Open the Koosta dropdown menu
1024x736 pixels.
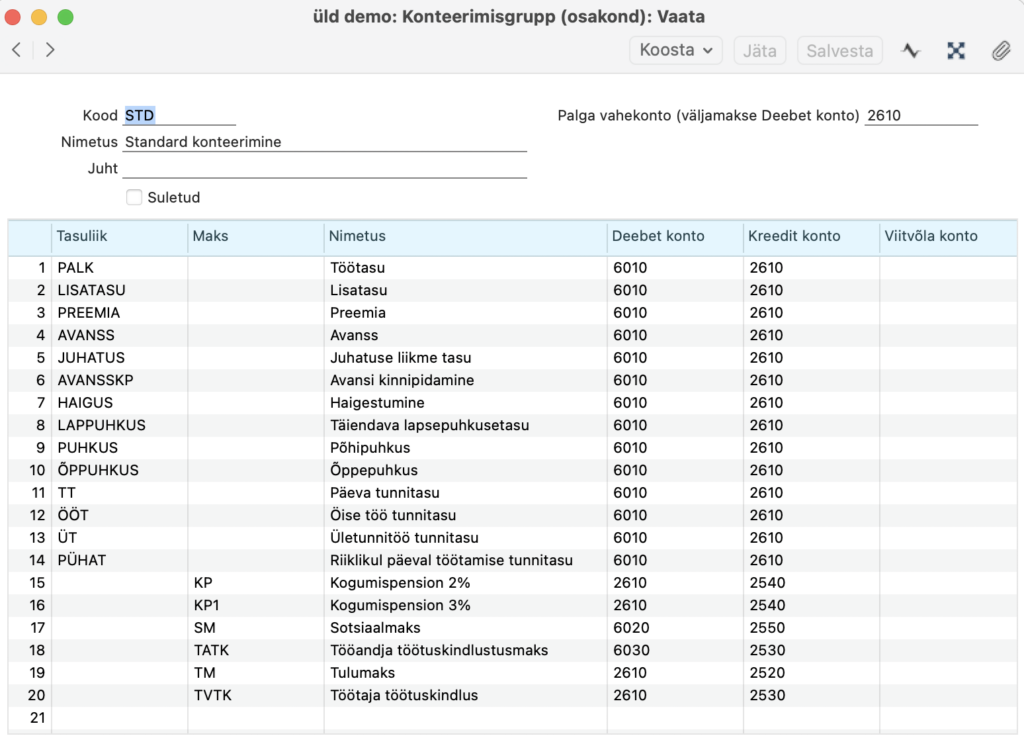tap(676, 50)
